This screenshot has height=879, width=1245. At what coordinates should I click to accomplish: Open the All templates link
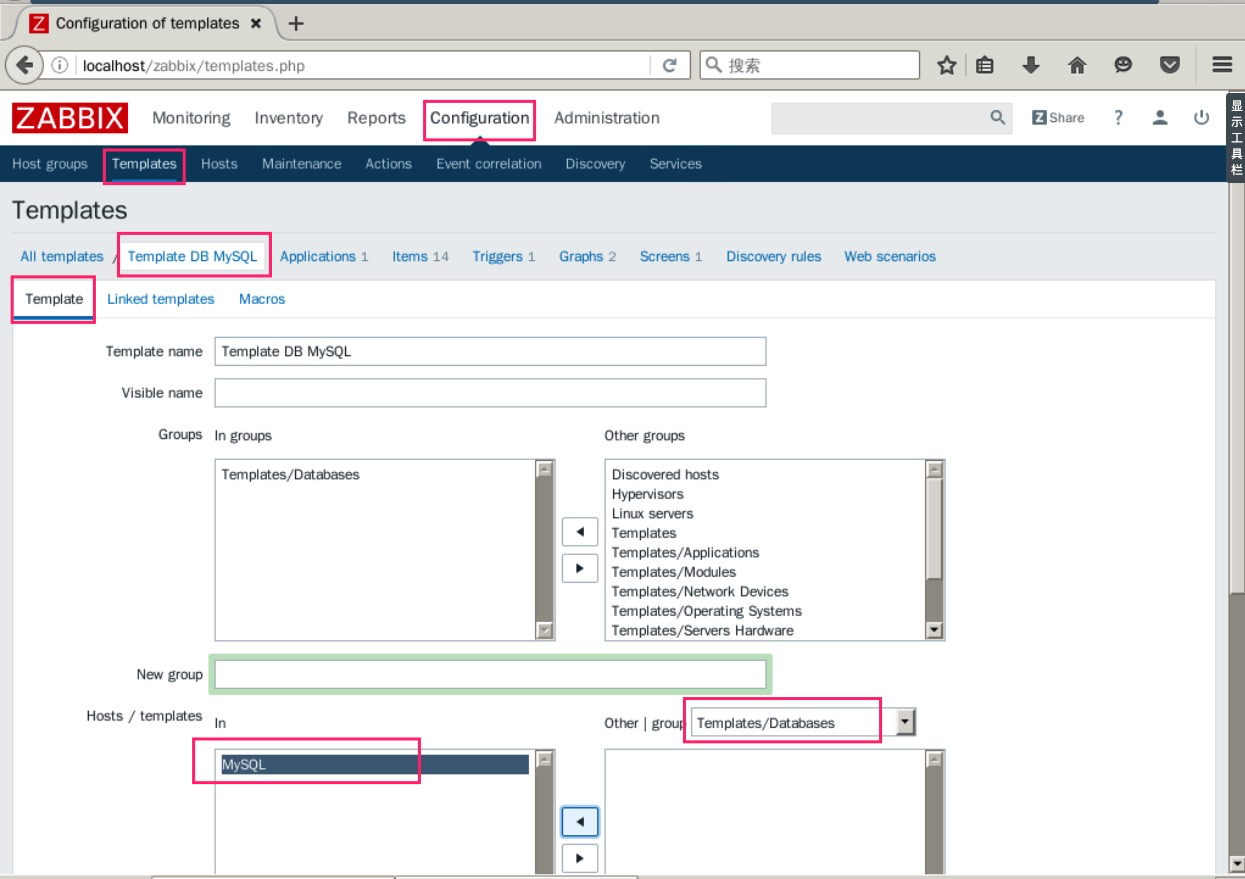coord(62,256)
